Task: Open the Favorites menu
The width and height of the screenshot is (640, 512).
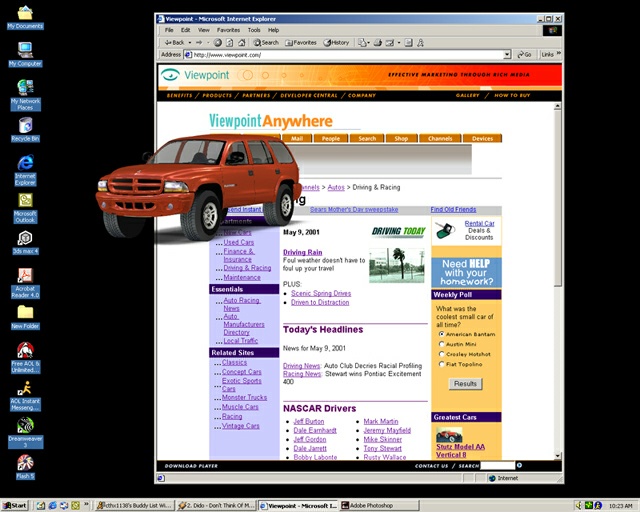Action: 228,30
